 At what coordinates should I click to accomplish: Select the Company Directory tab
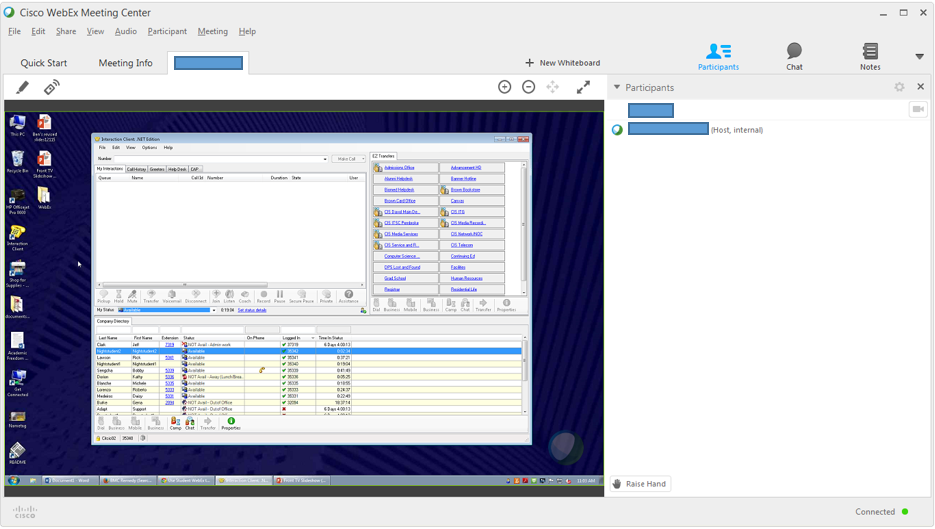tap(113, 321)
